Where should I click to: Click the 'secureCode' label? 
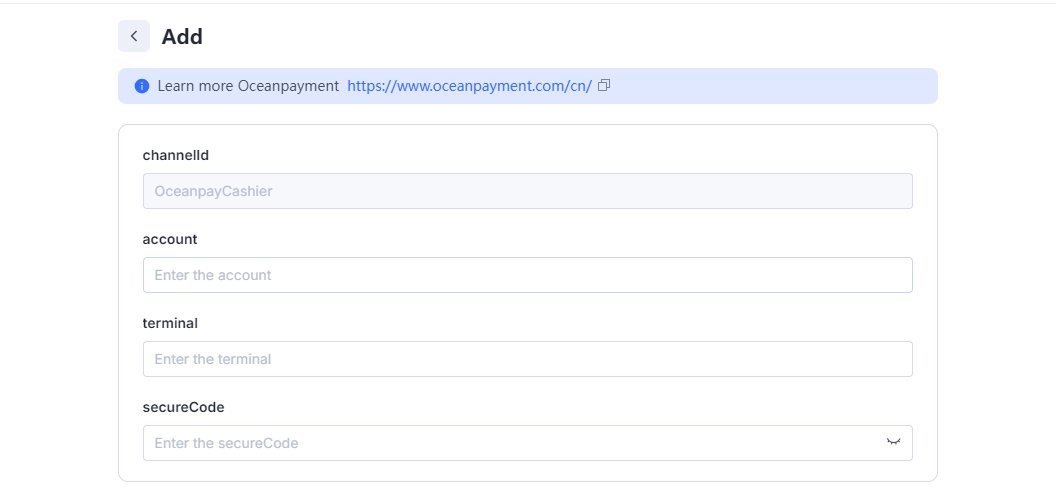tap(183, 407)
